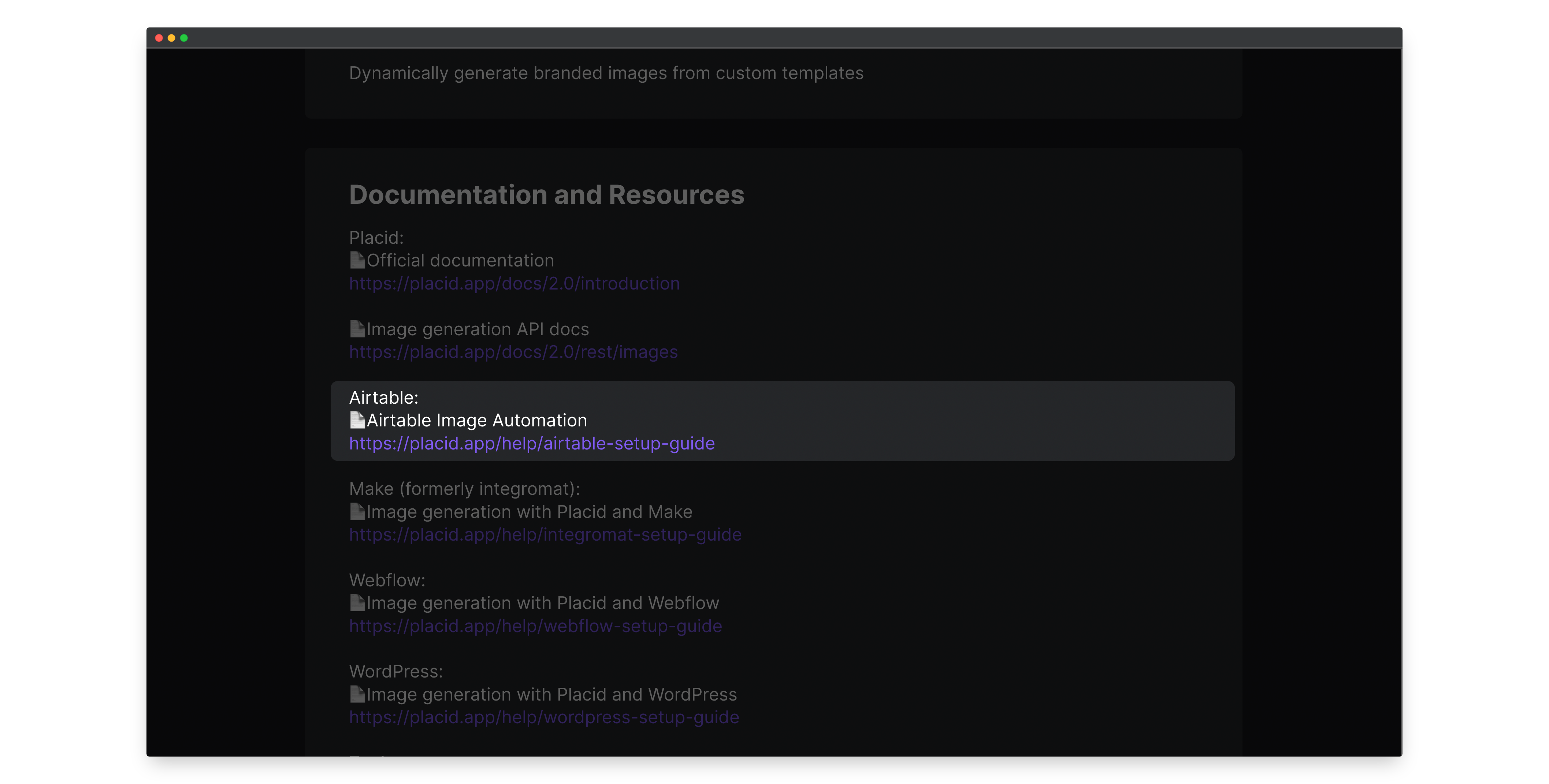Follow the airtable-setup-guide link
1549x784 pixels.
[x=532, y=443]
